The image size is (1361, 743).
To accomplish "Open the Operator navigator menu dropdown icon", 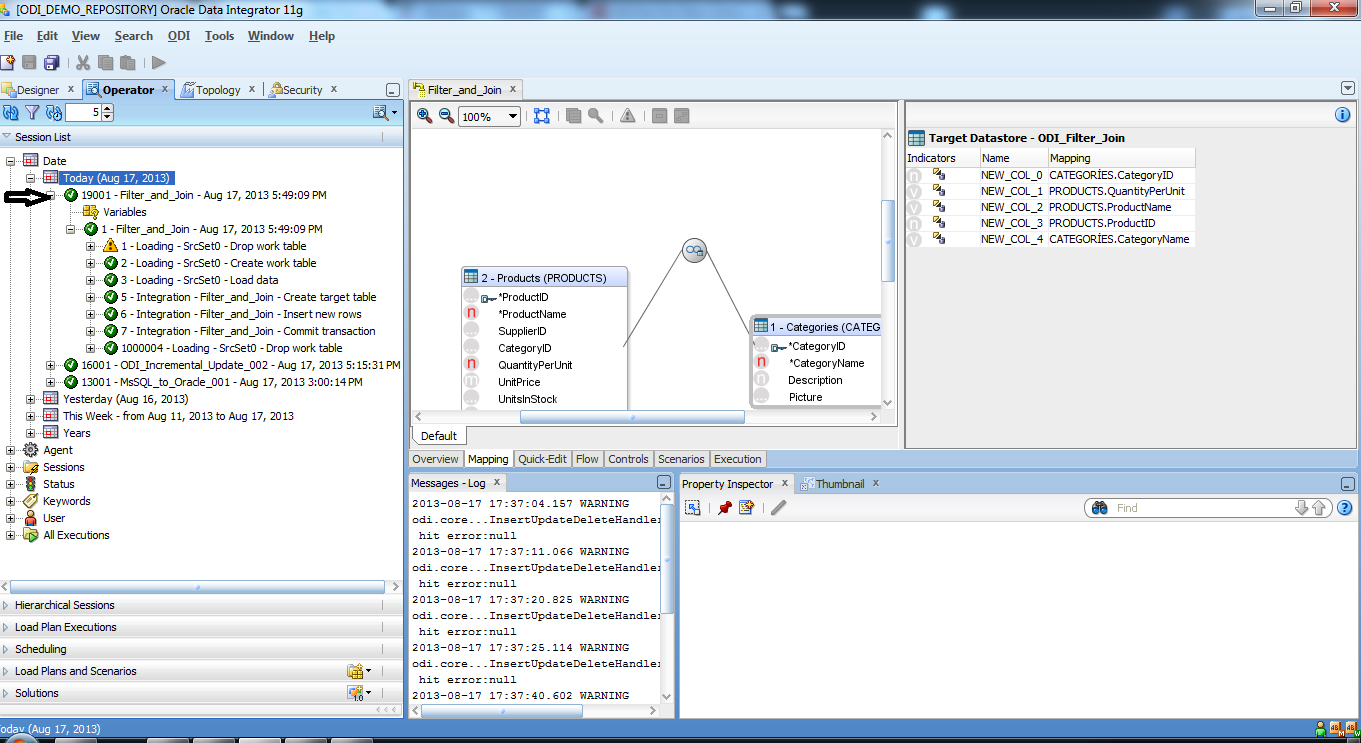I will pyautogui.click(x=385, y=113).
